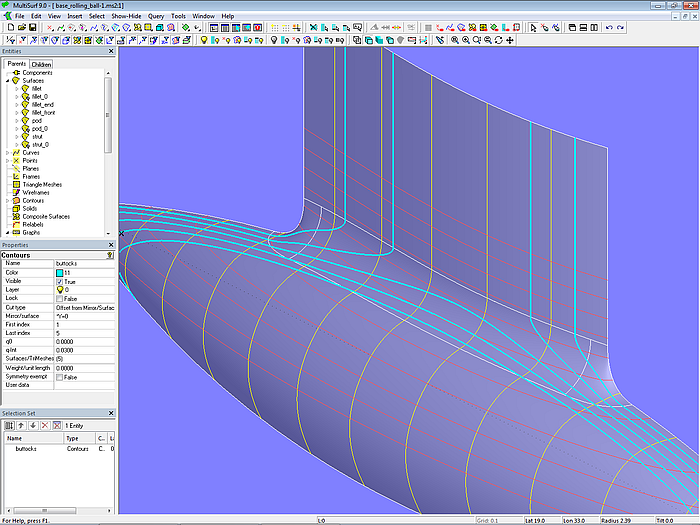The image size is (700, 525).
Task: Click the first light bulb show icon
Action: [204, 40]
